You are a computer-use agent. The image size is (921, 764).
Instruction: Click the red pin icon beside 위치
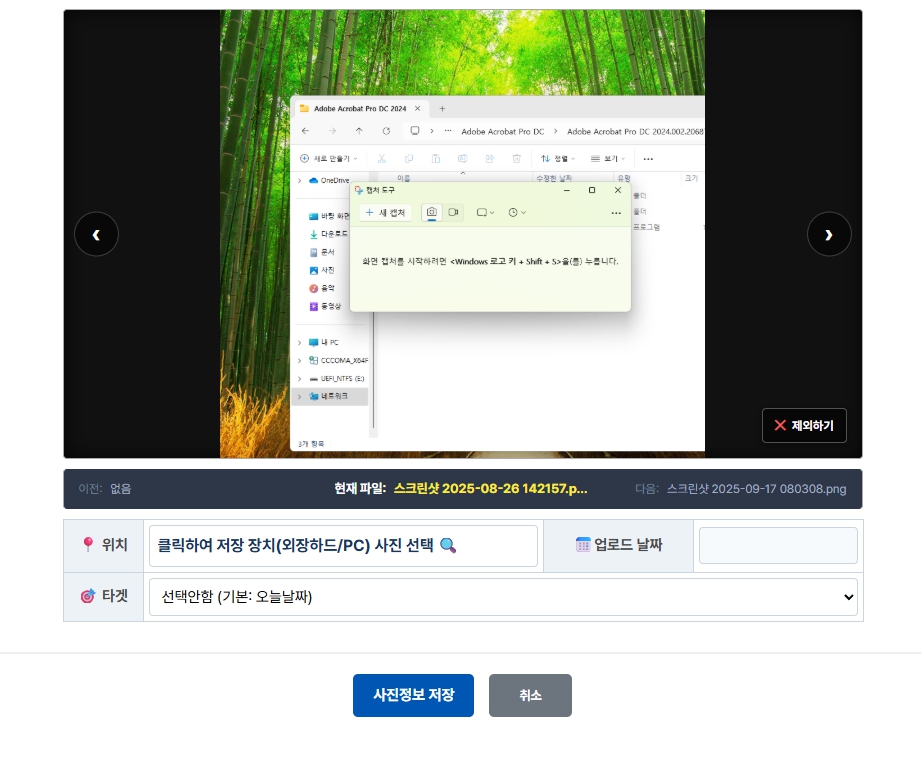(x=88, y=544)
